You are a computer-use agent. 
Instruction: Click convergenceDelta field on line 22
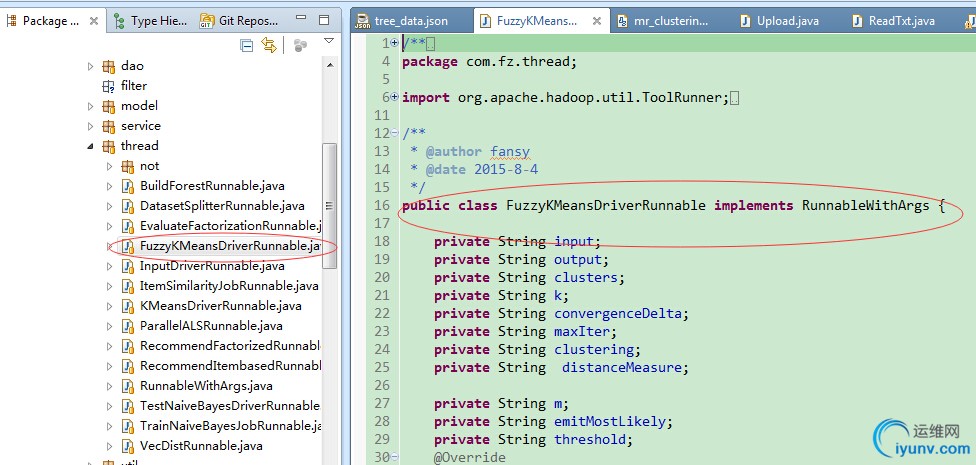click(x=617, y=314)
